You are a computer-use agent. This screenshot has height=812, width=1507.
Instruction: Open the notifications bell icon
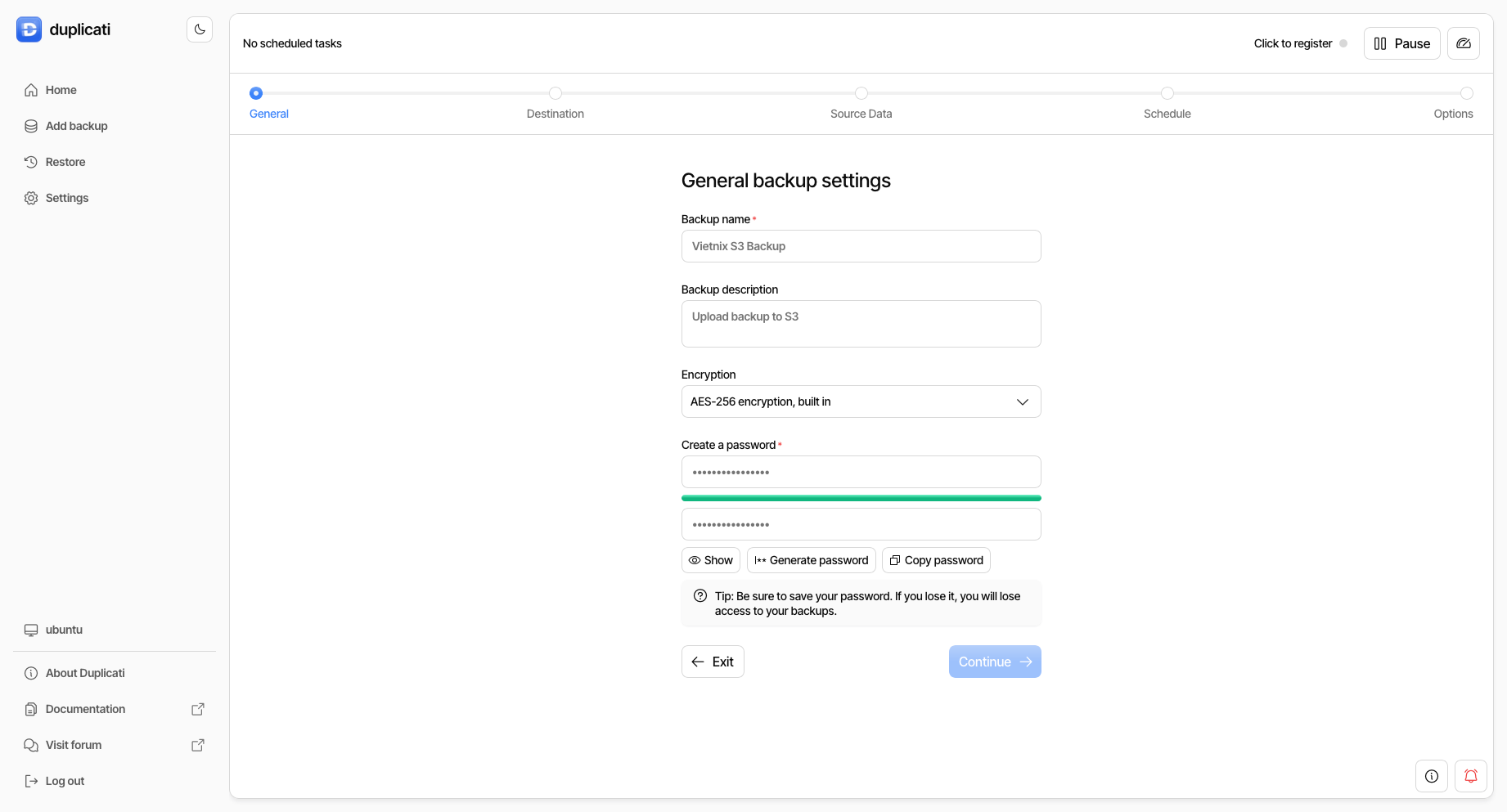click(x=1471, y=776)
